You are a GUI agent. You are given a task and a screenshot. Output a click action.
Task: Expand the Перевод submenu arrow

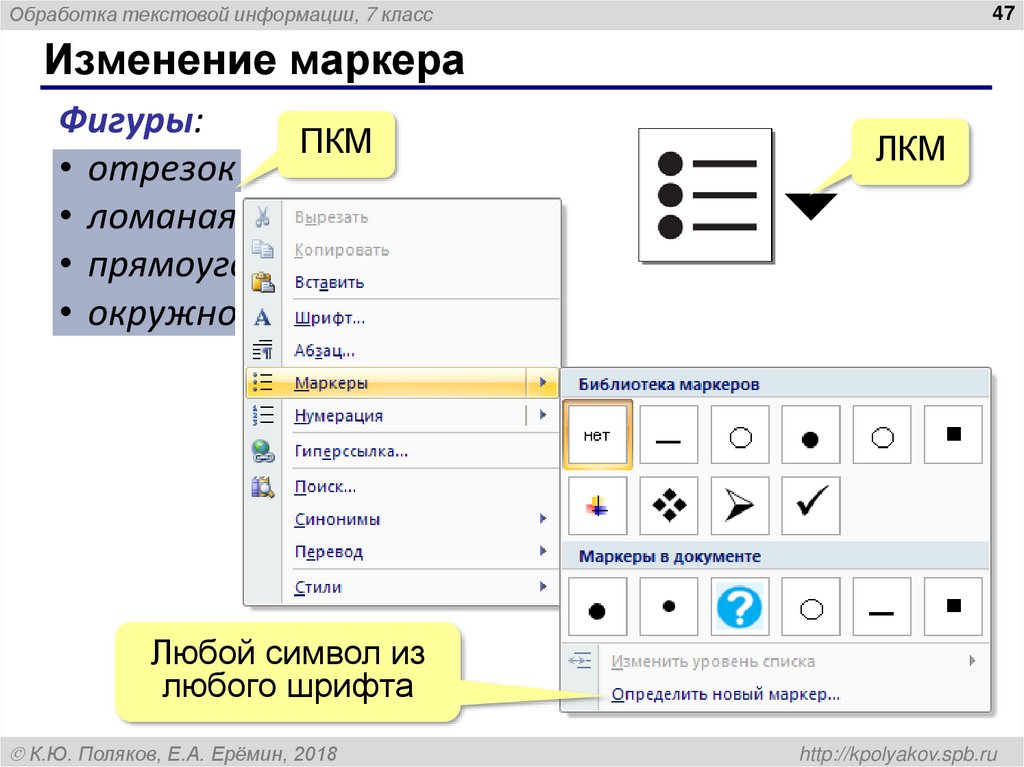tap(543, 551)
